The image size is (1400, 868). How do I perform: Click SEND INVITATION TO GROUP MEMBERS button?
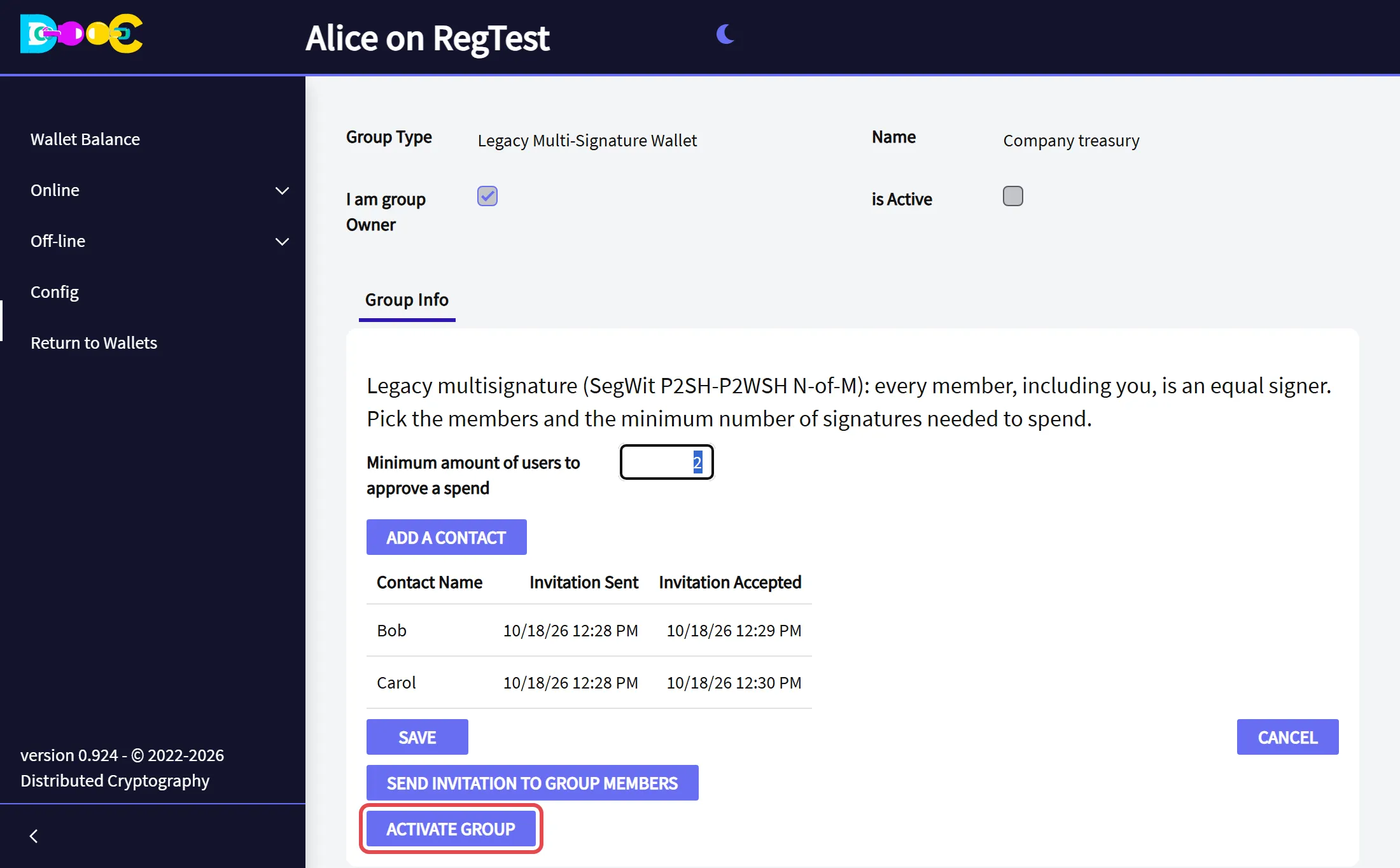coord(533,783)
